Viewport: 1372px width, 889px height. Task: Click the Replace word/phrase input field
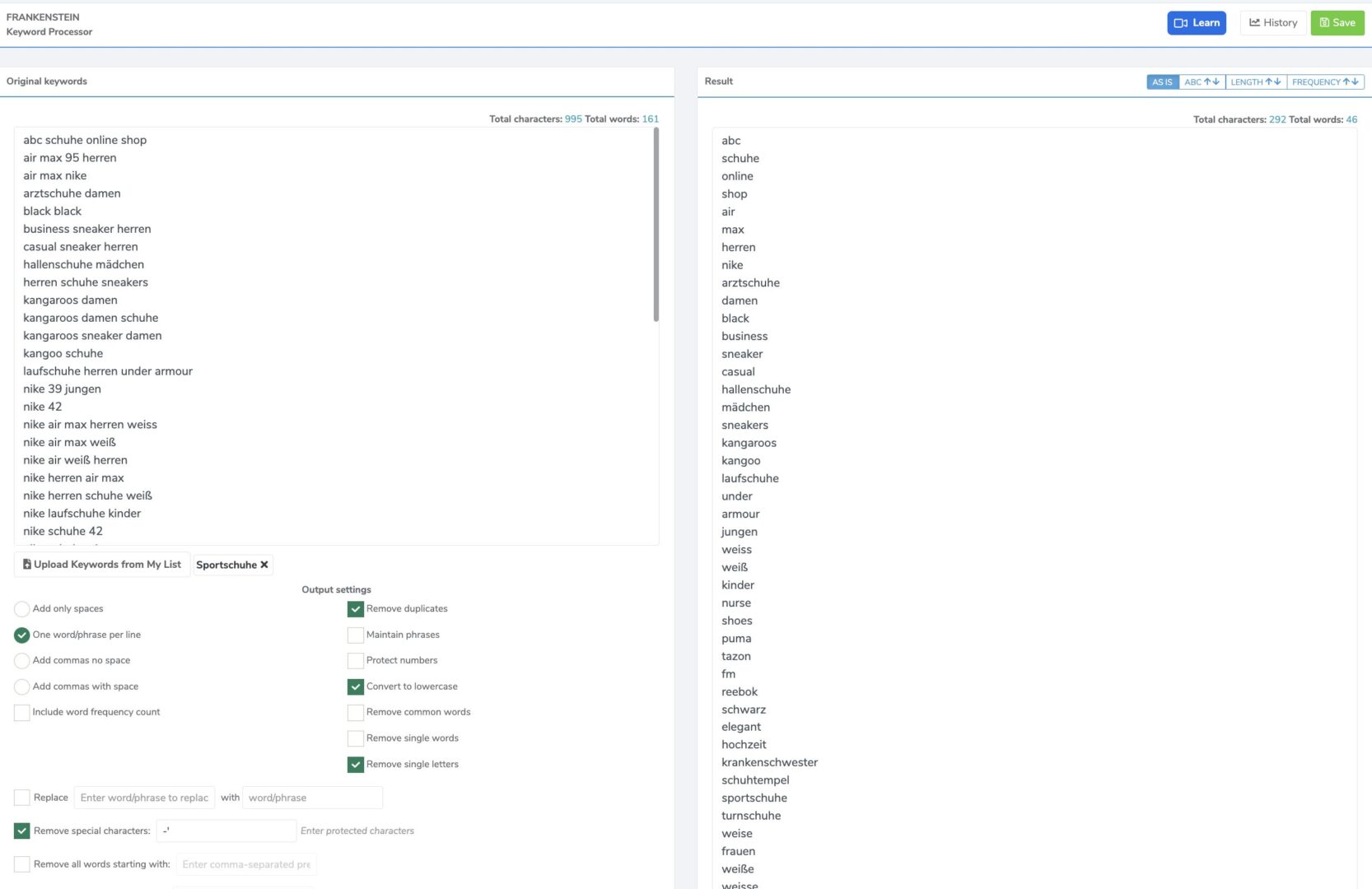tap(144, 798)
